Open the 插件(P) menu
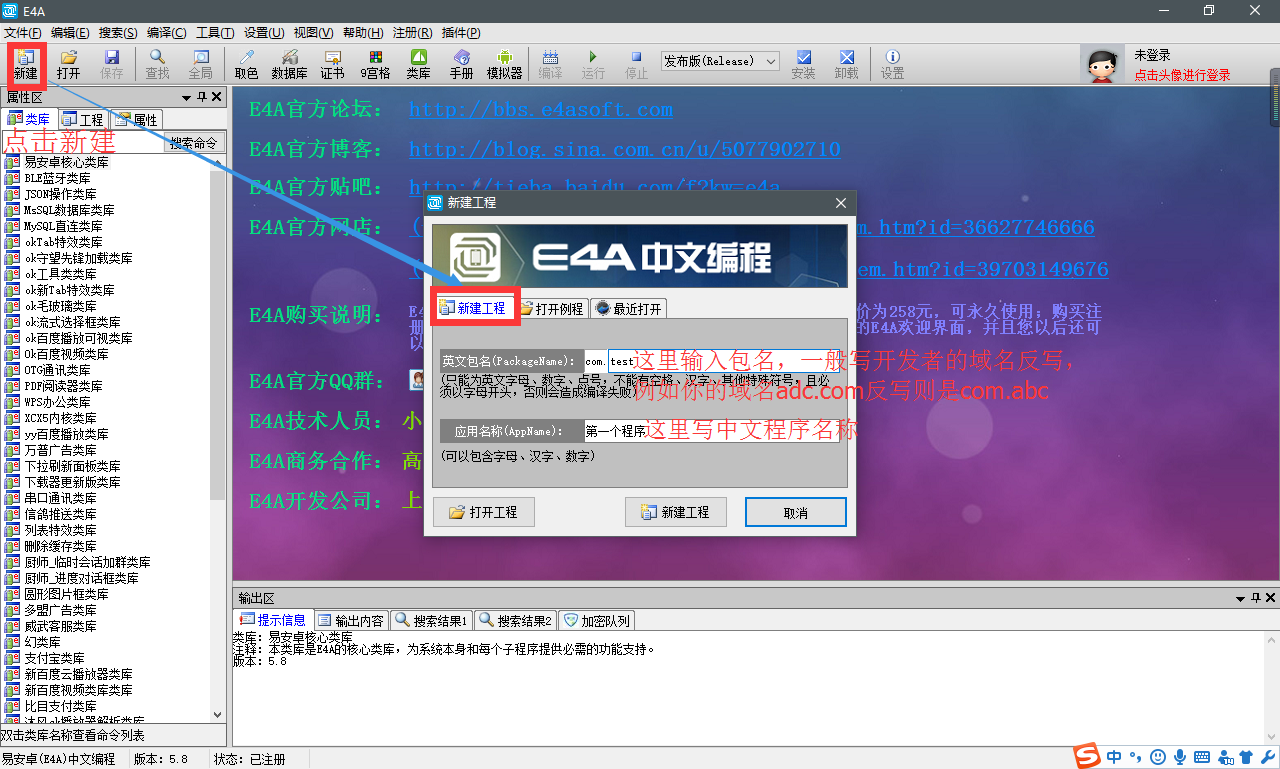The width and height of the screenshot is (1280, 769). [x=460, y=33]
